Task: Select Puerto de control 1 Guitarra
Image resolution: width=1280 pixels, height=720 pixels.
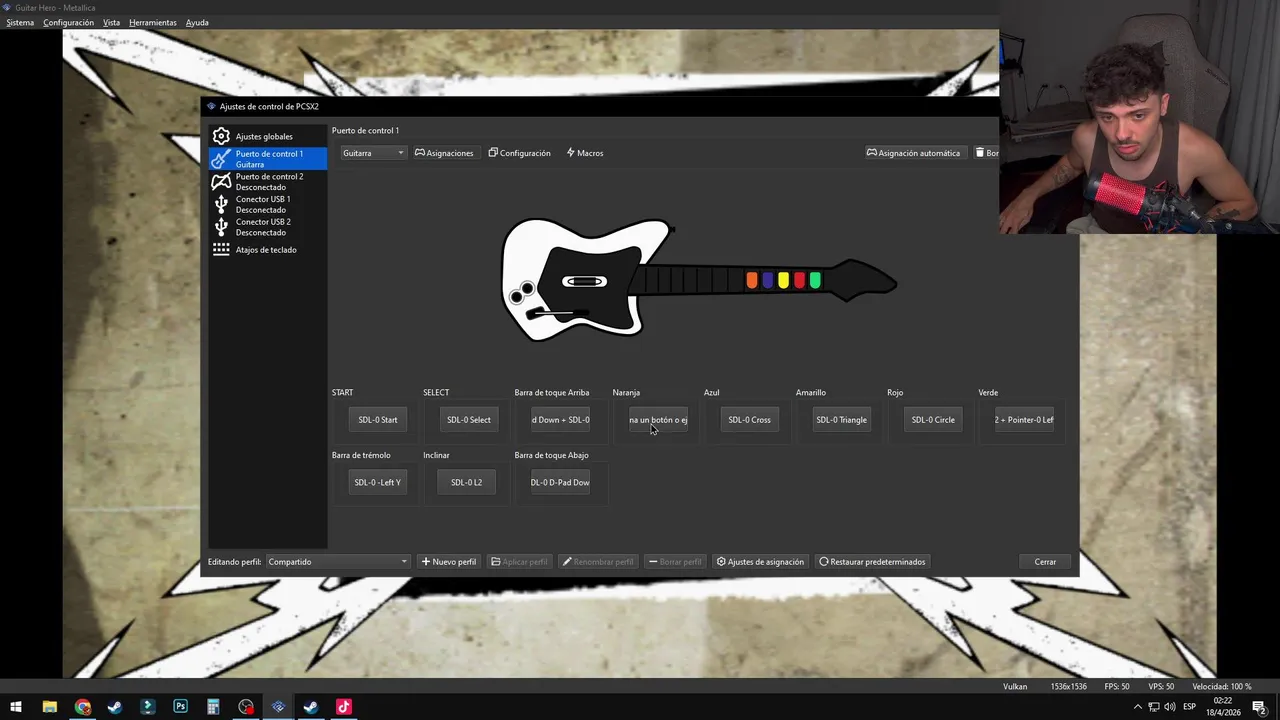Action: (267, 158)
